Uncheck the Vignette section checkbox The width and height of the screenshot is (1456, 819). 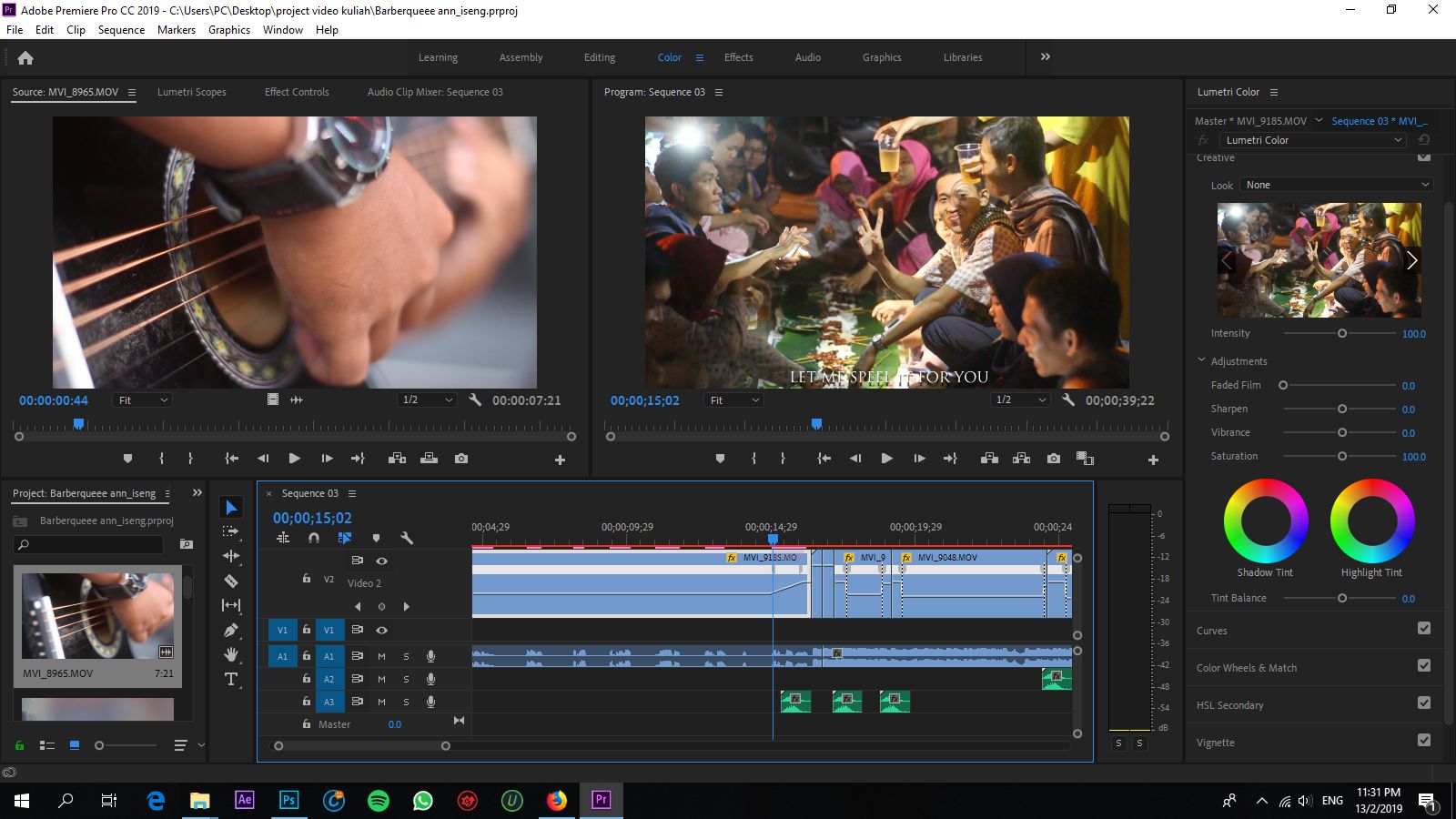(x=1424, y=740)
